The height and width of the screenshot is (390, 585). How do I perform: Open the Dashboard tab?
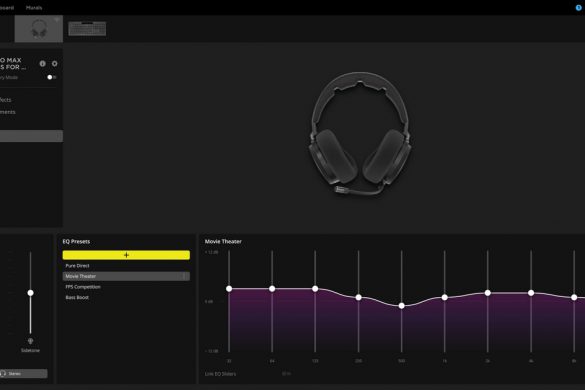[x=7, y=8]
